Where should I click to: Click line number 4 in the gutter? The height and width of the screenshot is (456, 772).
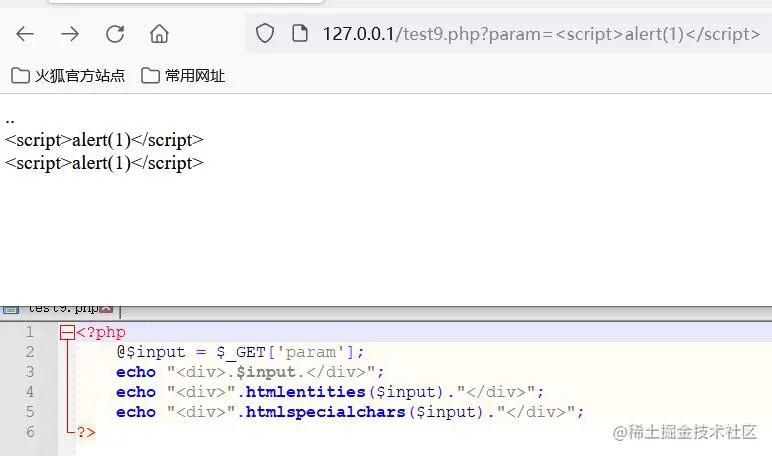tap(30, 392)
